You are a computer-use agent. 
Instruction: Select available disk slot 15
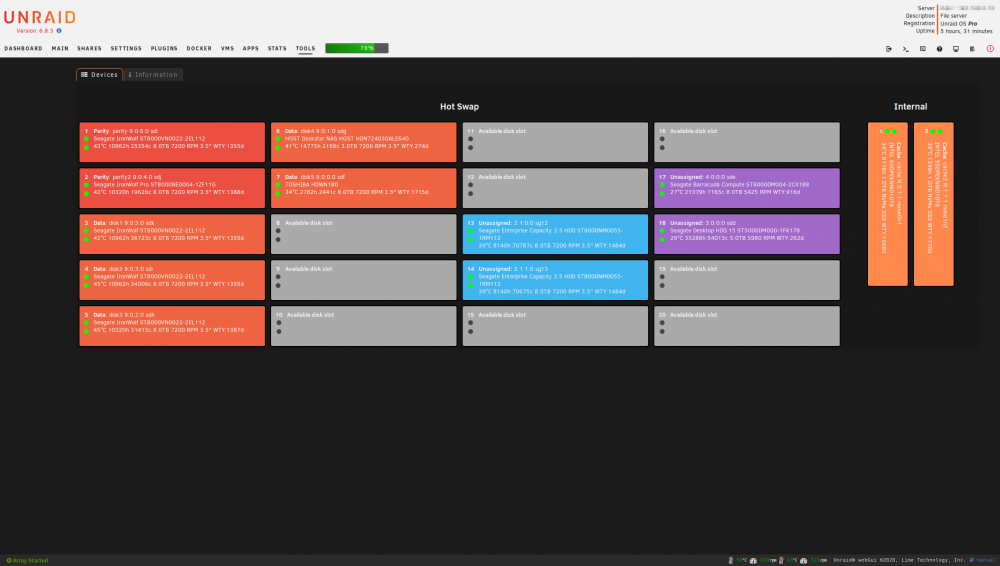[x=555, y=326]
